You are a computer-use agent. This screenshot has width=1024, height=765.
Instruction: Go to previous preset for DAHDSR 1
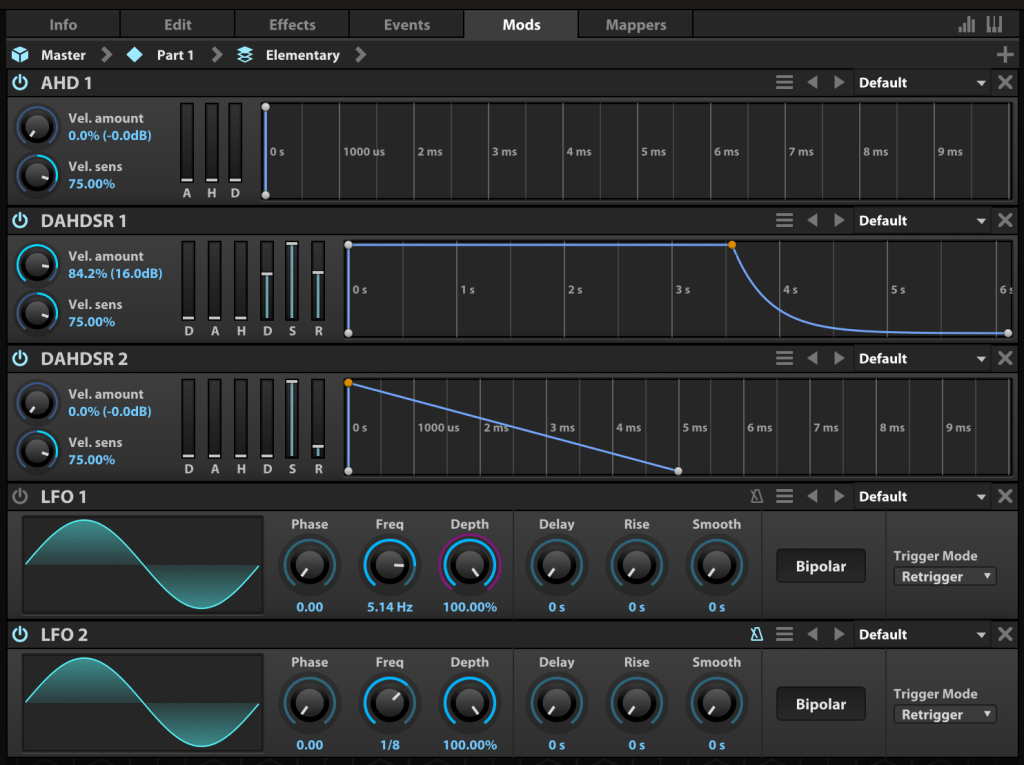[x=812, y=221]
